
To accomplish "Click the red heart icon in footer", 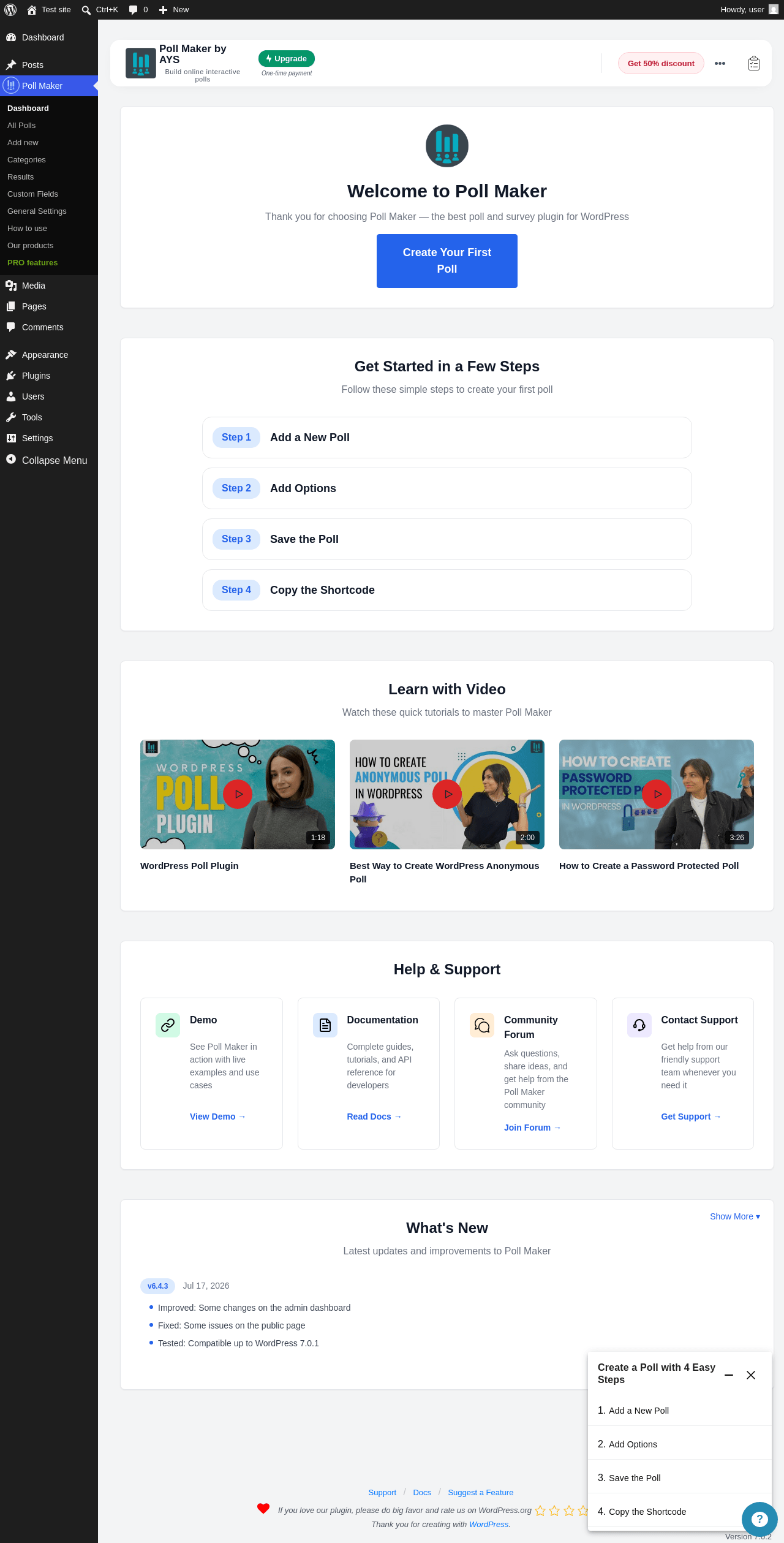I will (x=263, y=1509).
